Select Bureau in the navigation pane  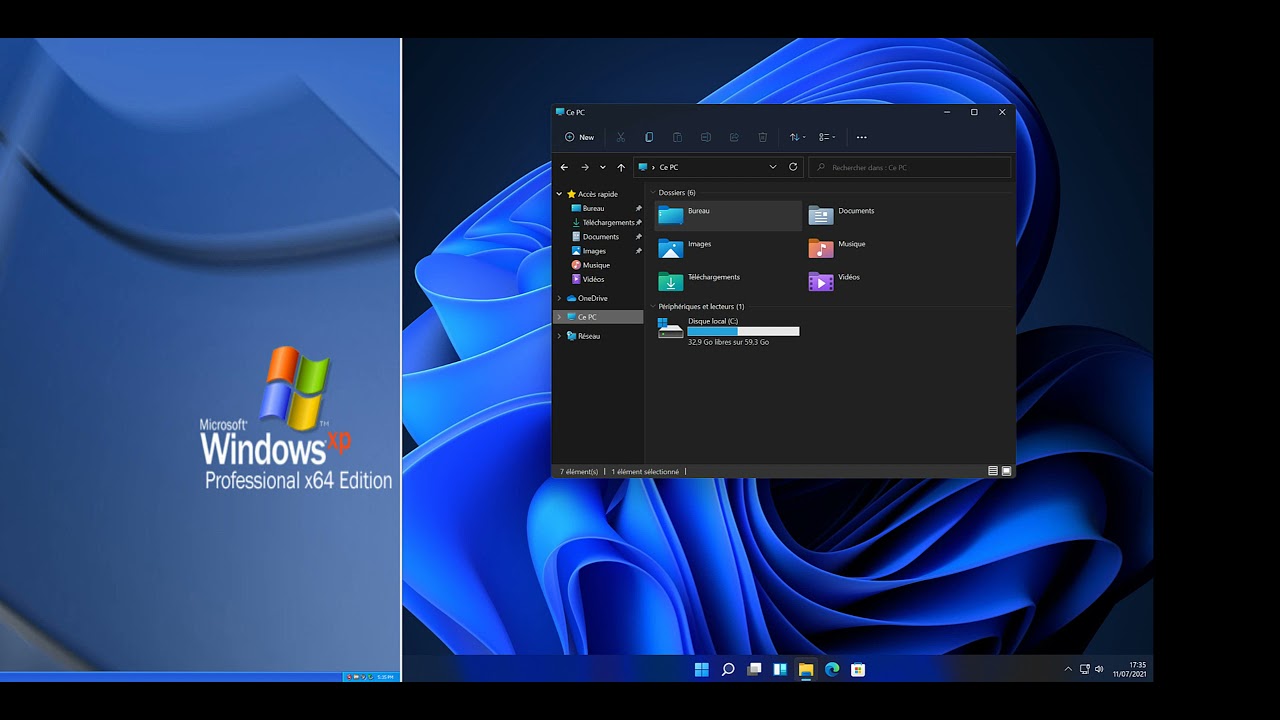pos(593,208)
